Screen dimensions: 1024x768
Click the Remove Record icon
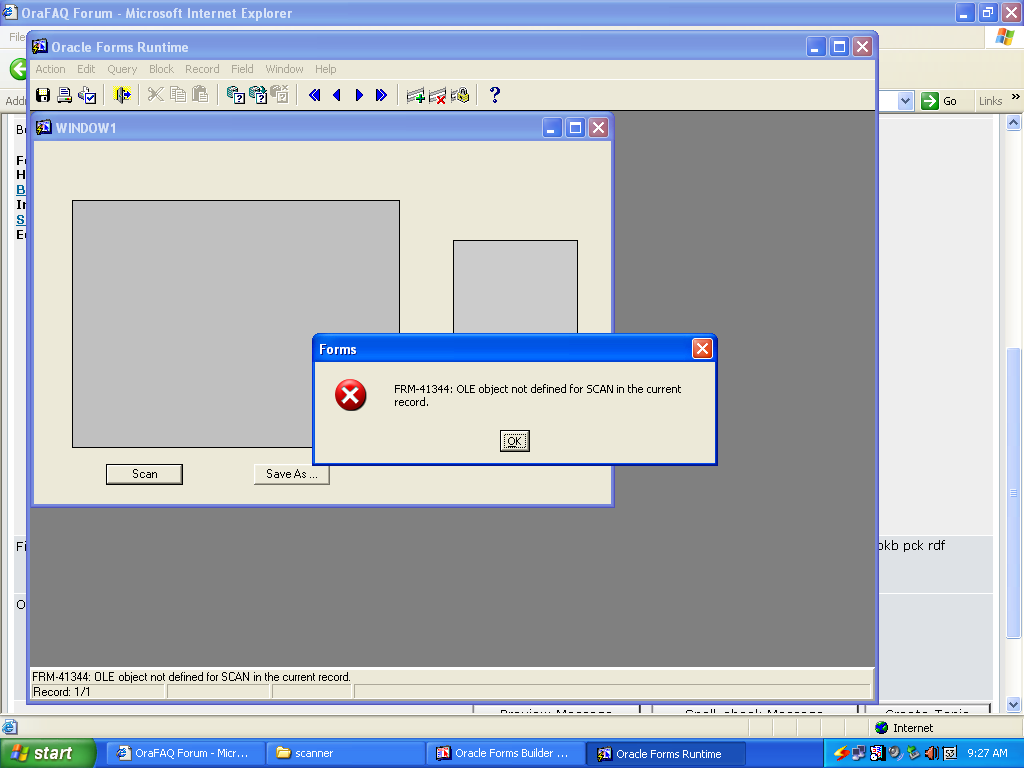pyautogui.click(x=438, y=96)
